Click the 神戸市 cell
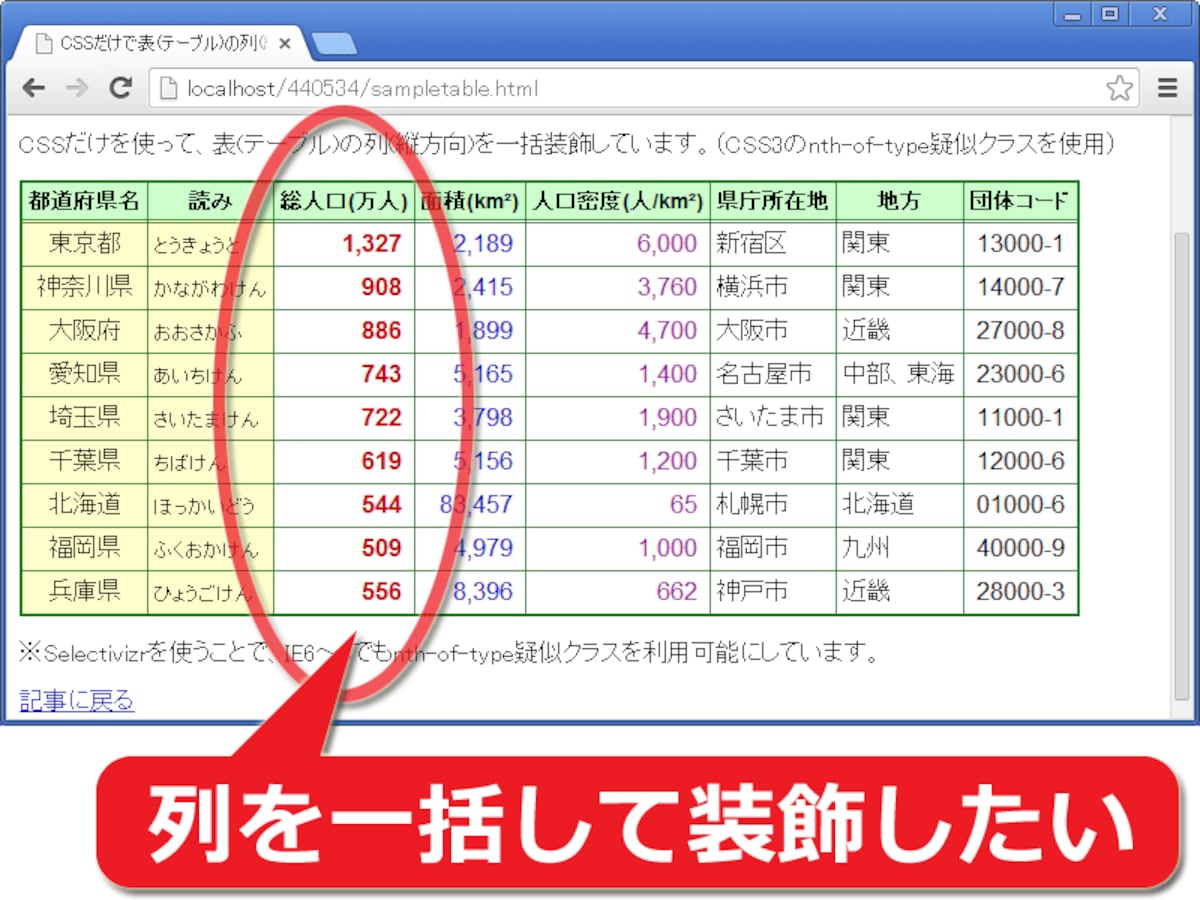The height and width of the screenshot is (900, 1200). 773,591
